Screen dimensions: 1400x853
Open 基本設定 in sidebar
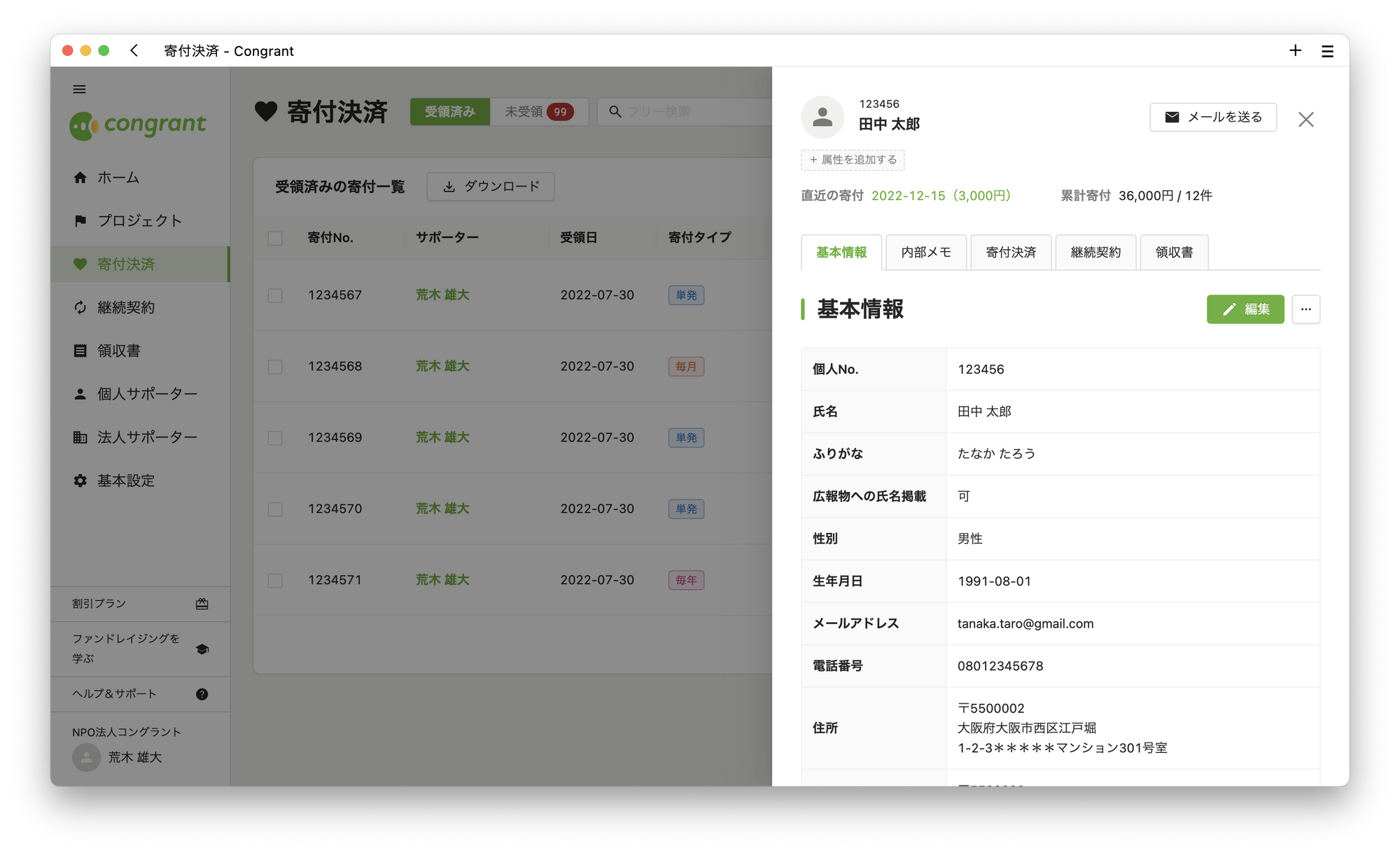[x=140, y=481]
